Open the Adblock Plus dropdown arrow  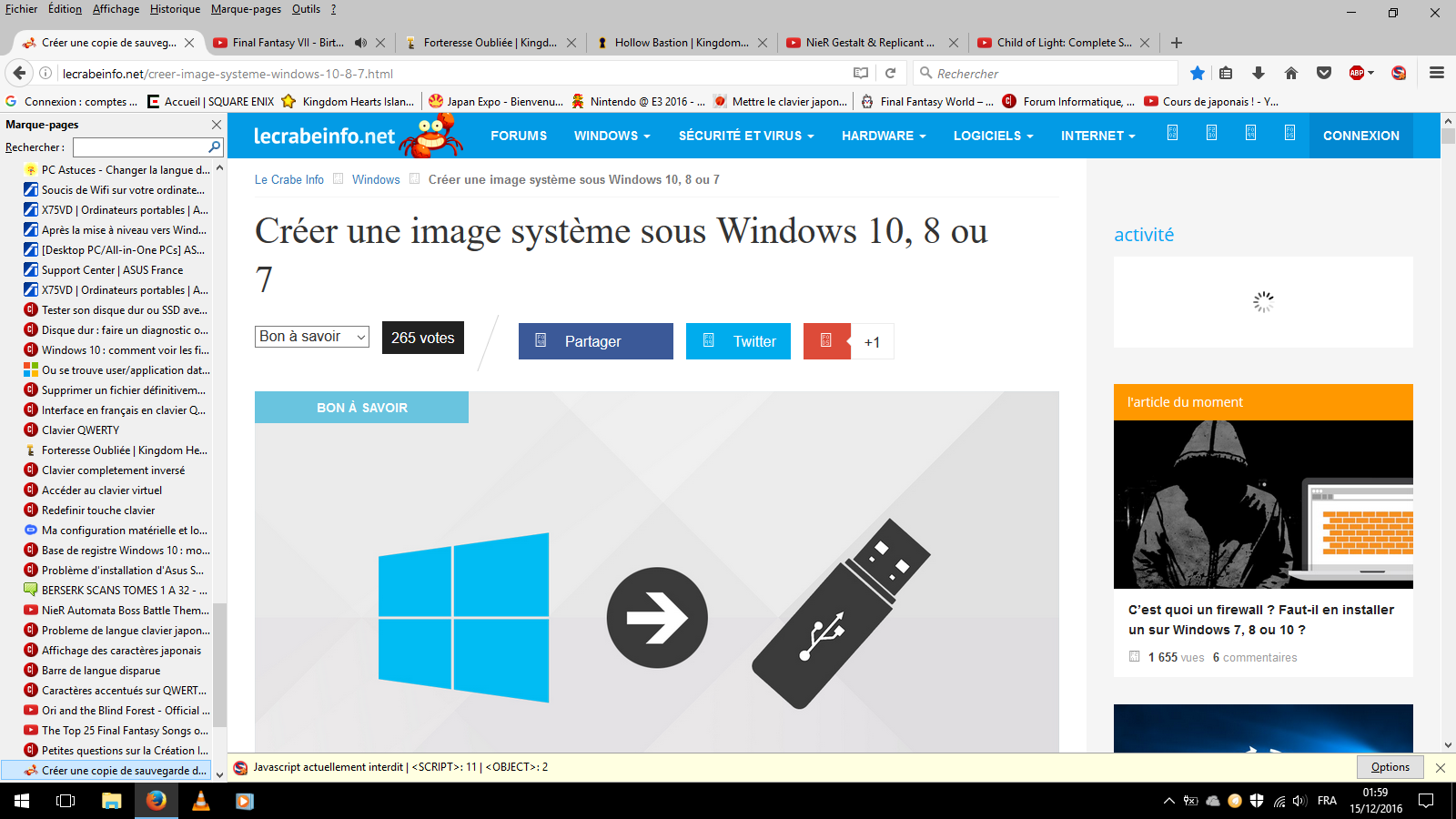pos(1370,73)
